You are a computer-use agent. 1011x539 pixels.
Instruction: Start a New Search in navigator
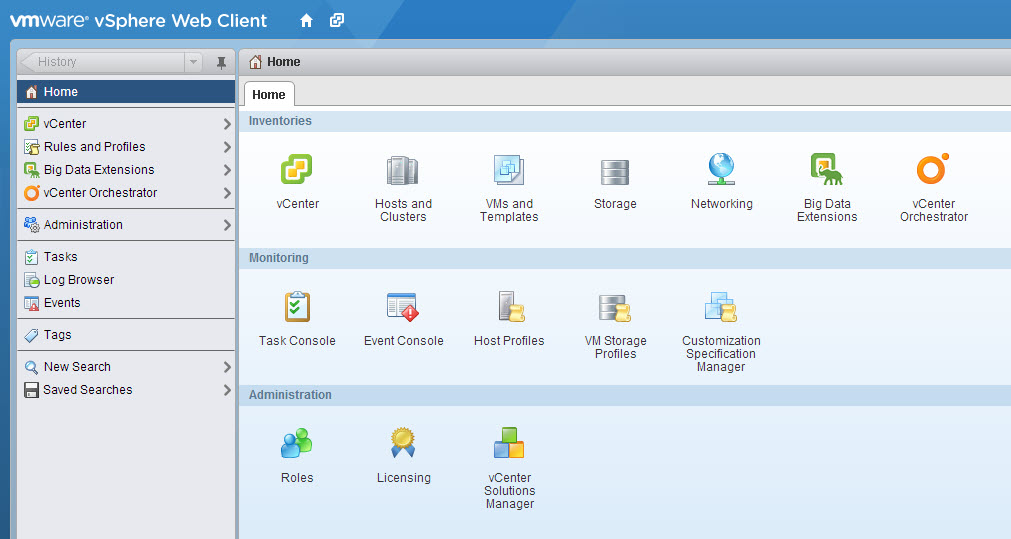[126, 367]
